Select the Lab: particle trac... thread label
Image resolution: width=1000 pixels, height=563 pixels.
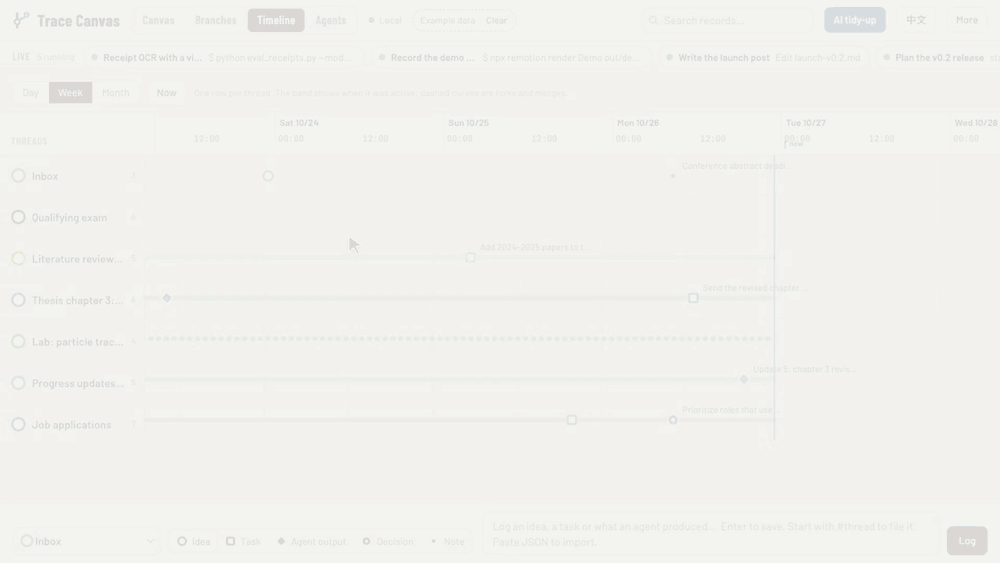pyautogui.click(x=78, y=342)
